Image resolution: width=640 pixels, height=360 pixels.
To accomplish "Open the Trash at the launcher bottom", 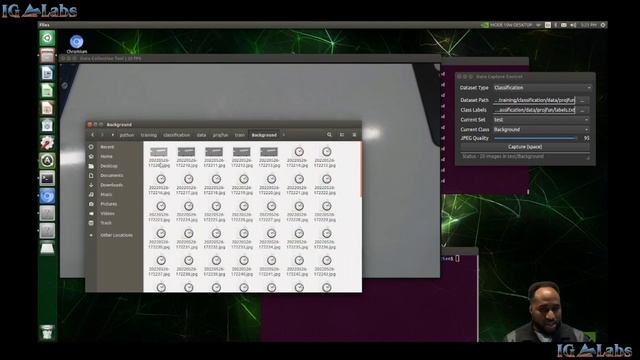I will 47,332.
